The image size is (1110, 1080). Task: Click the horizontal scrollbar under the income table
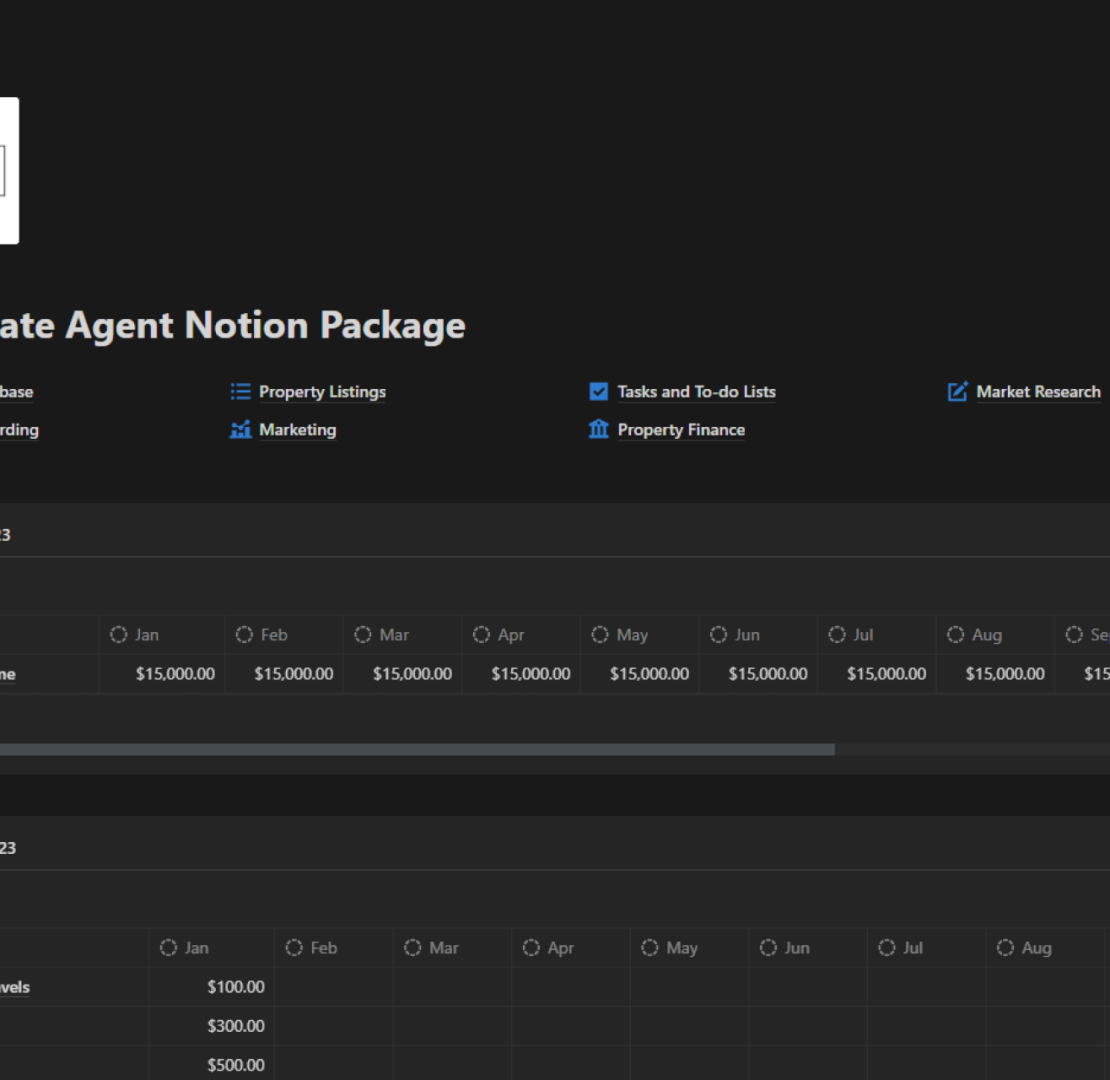coord(417,749)
